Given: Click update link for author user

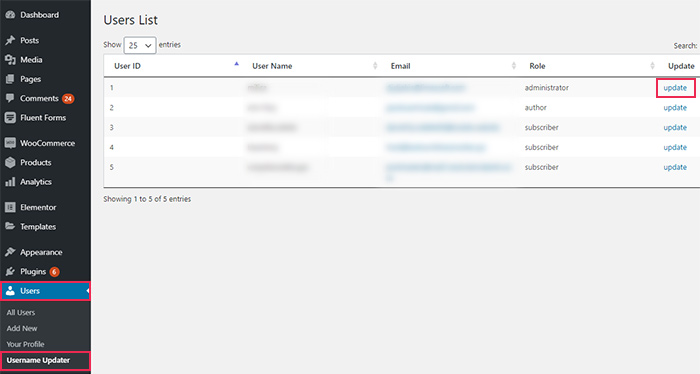Looking at the screenshot, I should pyautogui.click(x=675, y=108).
